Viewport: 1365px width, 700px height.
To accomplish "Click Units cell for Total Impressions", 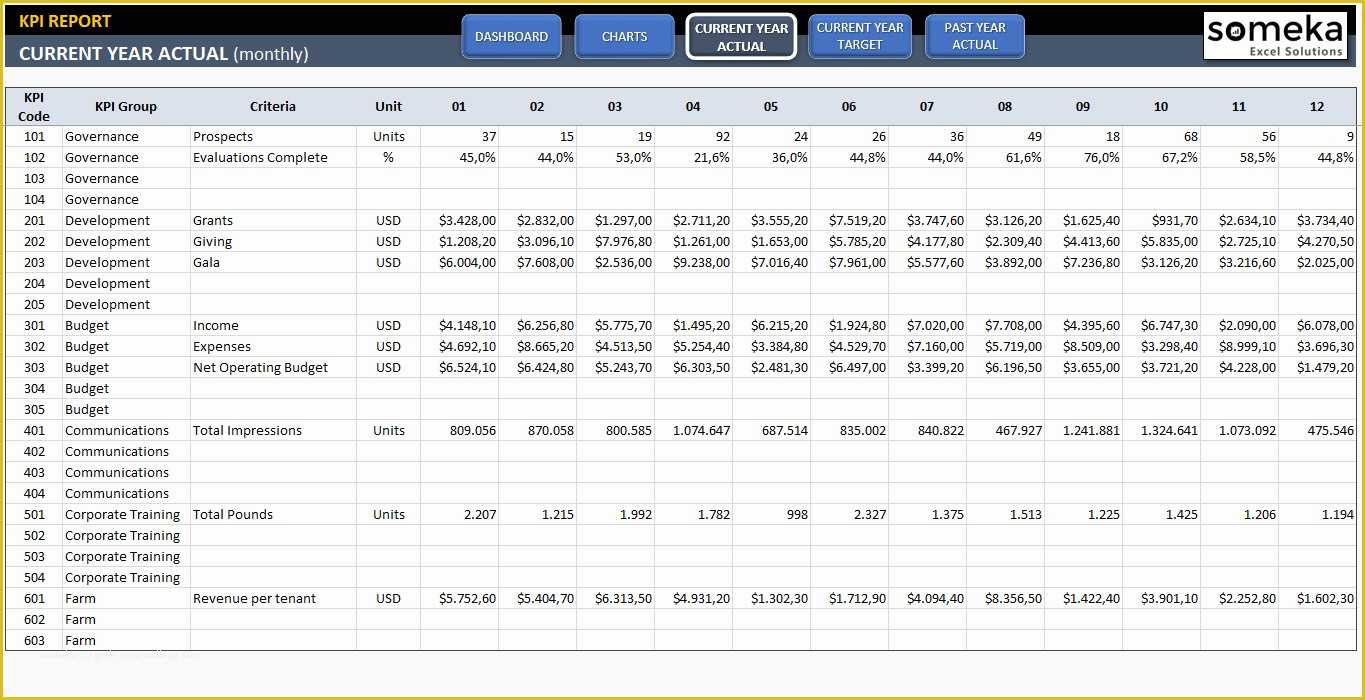I will (x=389, y=430).
